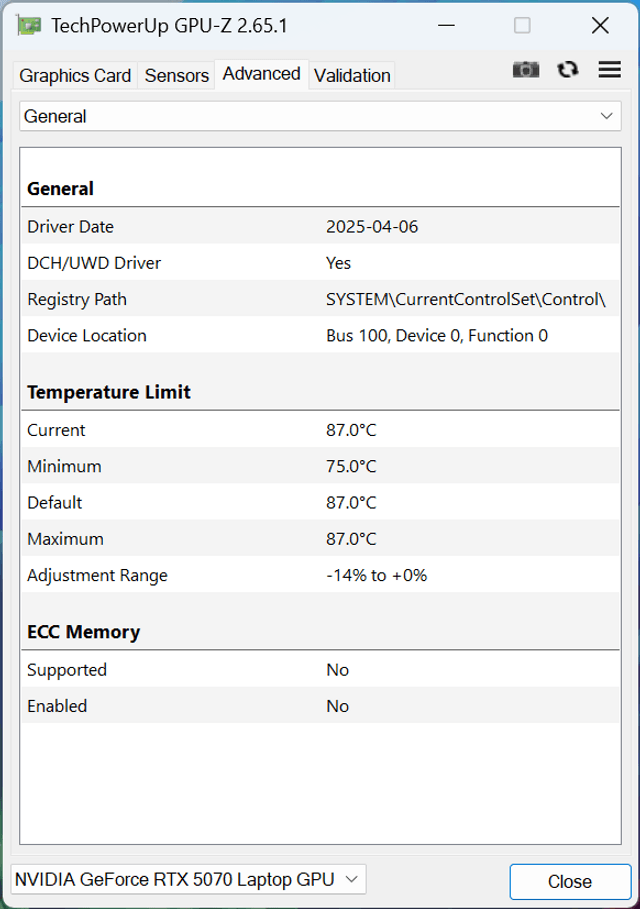Click the TechPowerUp GPU-Z 2.65.1 title
The height and width of the screenshot is (909, 640).
coord(169,26)
